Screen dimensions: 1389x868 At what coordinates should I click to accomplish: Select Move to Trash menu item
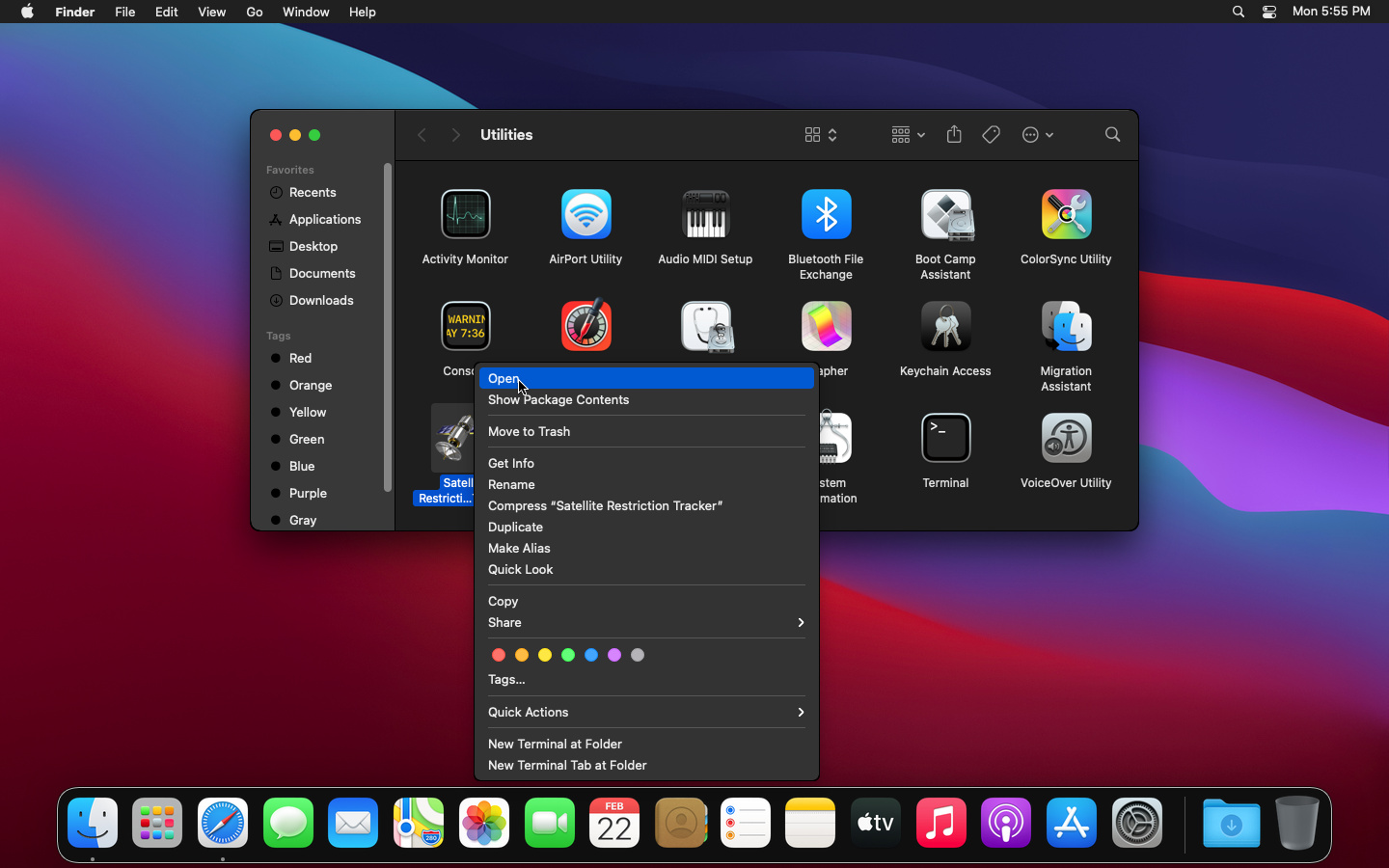[529, 432]
